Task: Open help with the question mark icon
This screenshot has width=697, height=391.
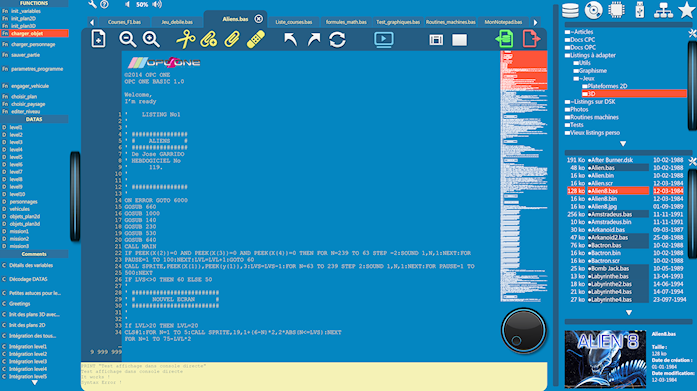Action: pos(104,4)
